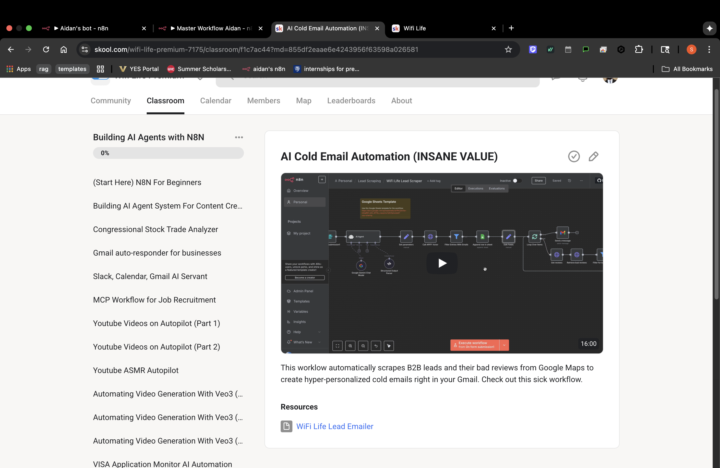This screenshot has height=468, width=720.
Task: Close the AI Cold Email Automation tab
Action: pyautogui.click(x=377, y=28)
